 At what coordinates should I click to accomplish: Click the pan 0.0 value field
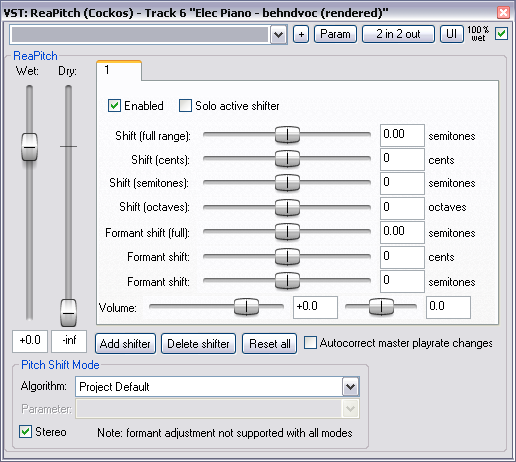coord(448,307)
